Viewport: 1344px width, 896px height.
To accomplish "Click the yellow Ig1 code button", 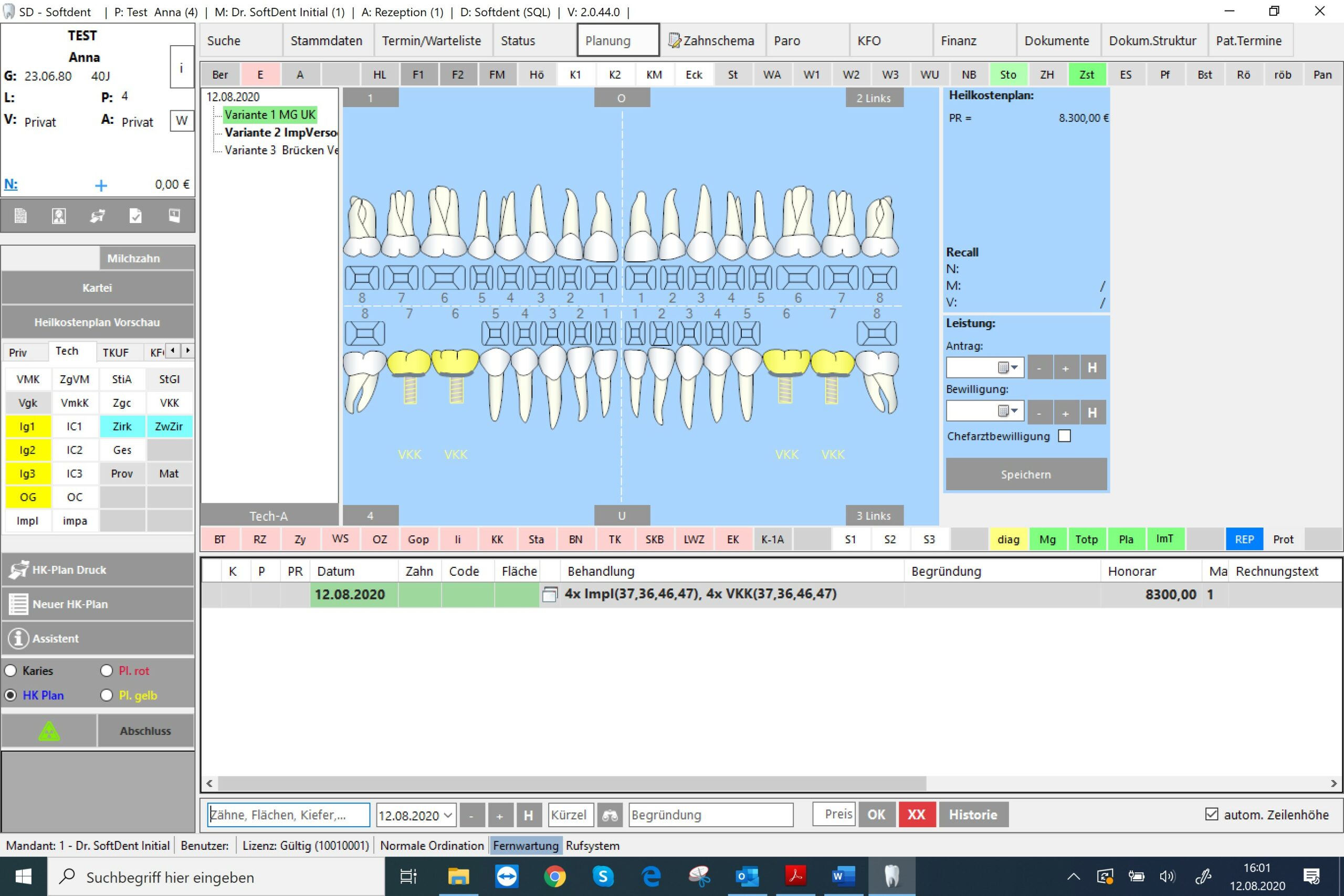I will point(27,426).
